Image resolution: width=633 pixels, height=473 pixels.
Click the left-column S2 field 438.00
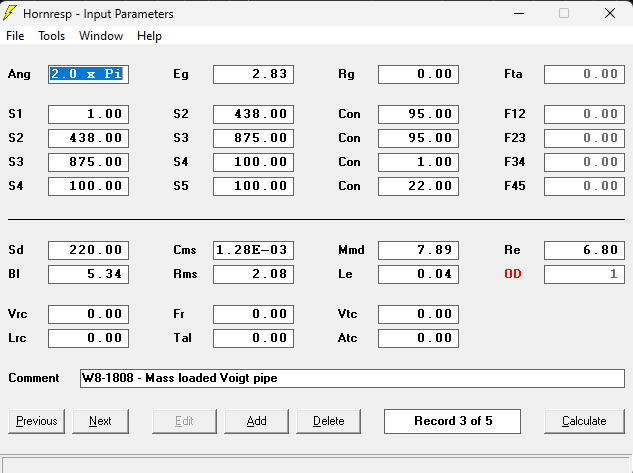coord(88,138)
